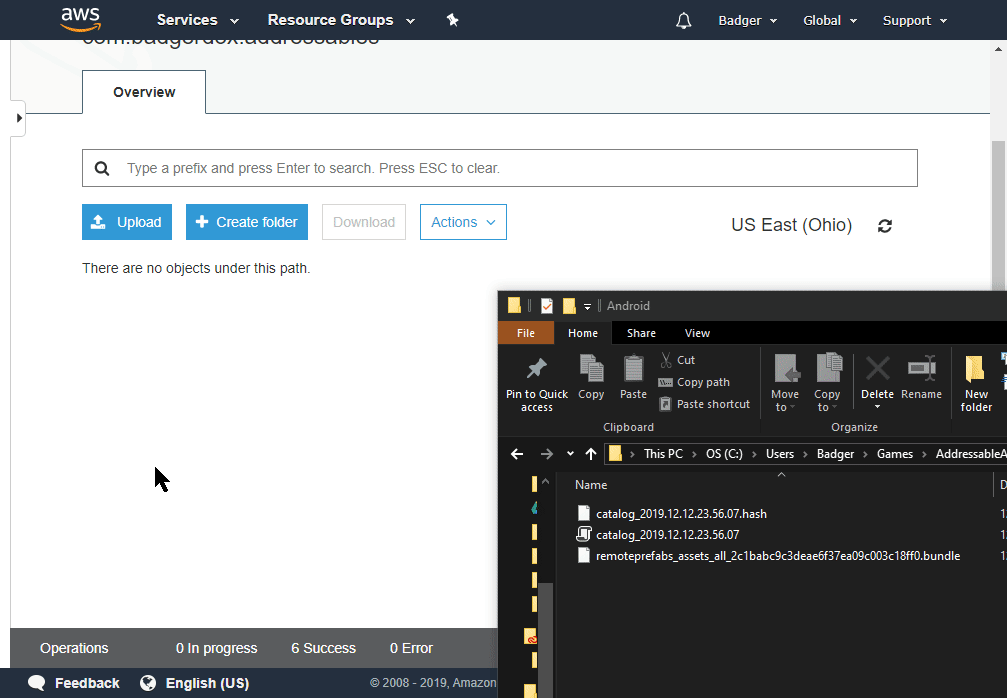Open the Move to ribbon button
This screenshot has width=1007, height=698.
tap(785, 383)
